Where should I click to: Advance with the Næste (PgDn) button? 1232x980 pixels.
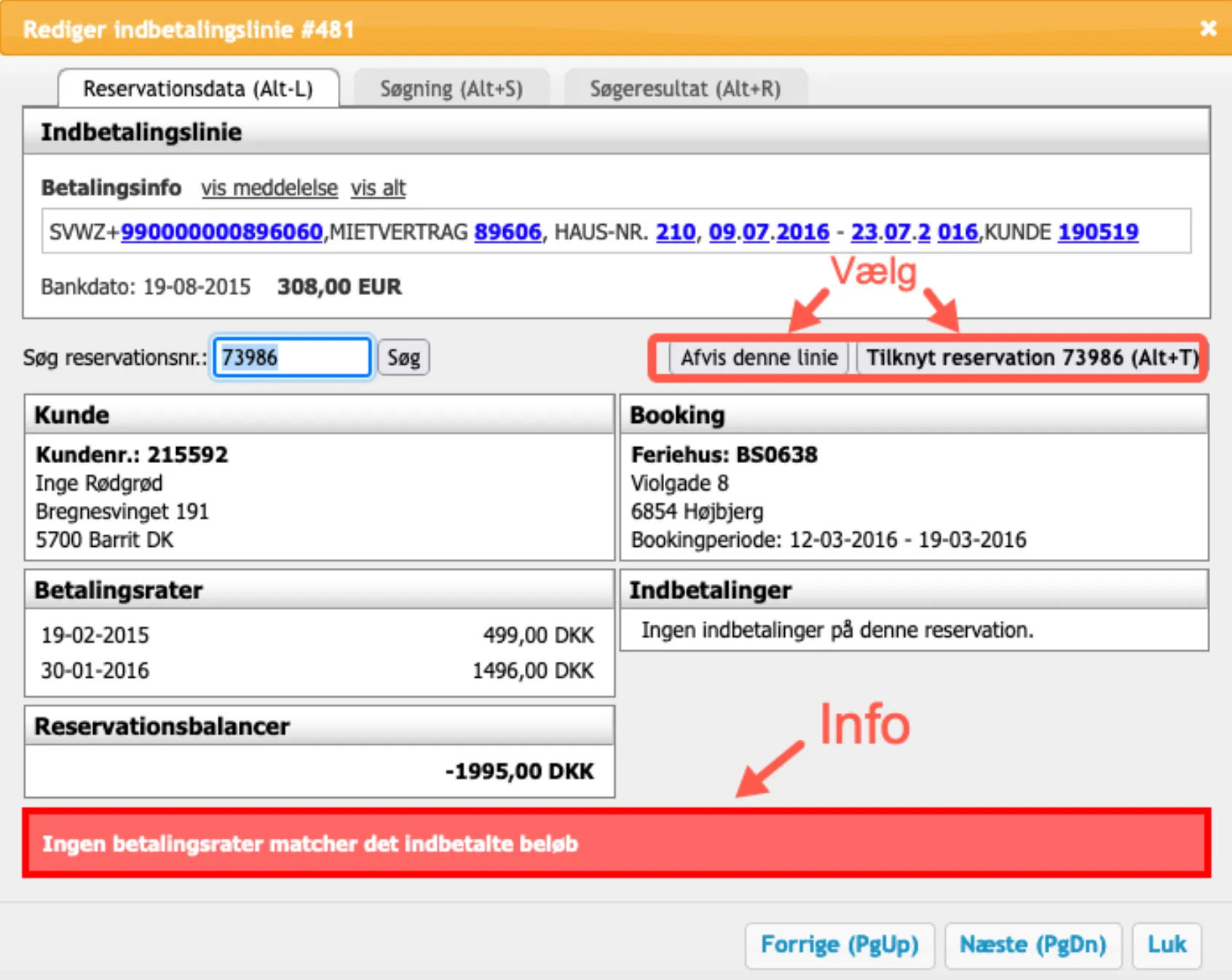coord(1032,945)
